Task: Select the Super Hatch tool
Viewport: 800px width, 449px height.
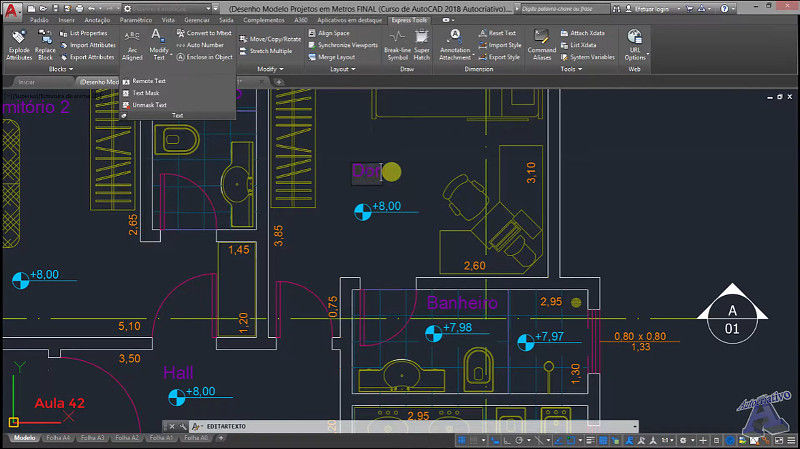Action: coord(421,45)
